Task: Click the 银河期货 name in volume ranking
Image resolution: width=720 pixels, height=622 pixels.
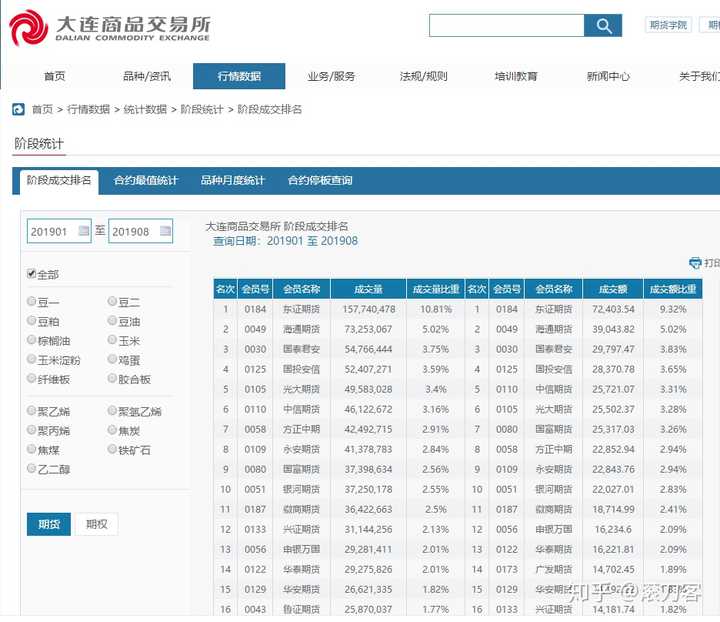Action: click(301, 489)
